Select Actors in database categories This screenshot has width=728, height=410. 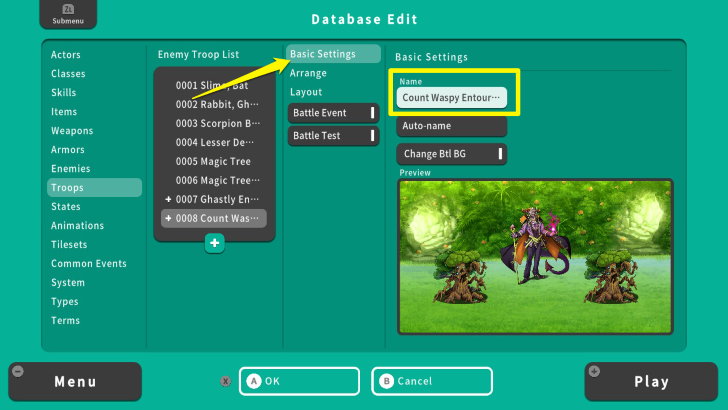(x=66, y=55)
